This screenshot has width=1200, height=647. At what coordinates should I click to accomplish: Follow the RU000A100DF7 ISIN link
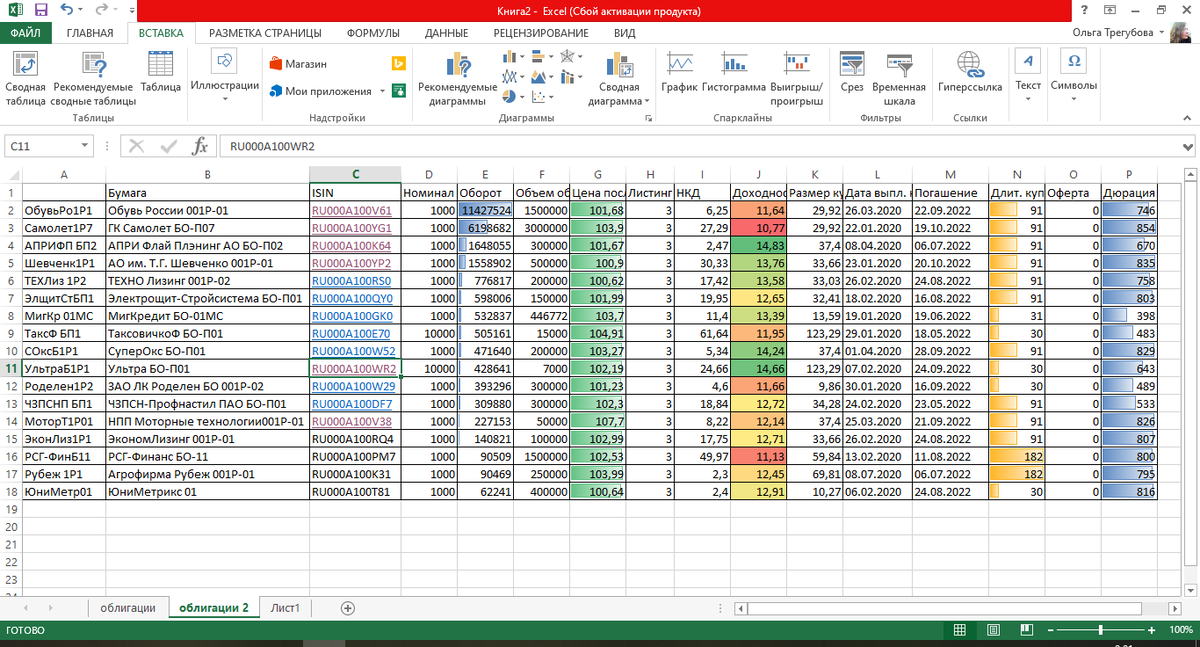(351, 404)
